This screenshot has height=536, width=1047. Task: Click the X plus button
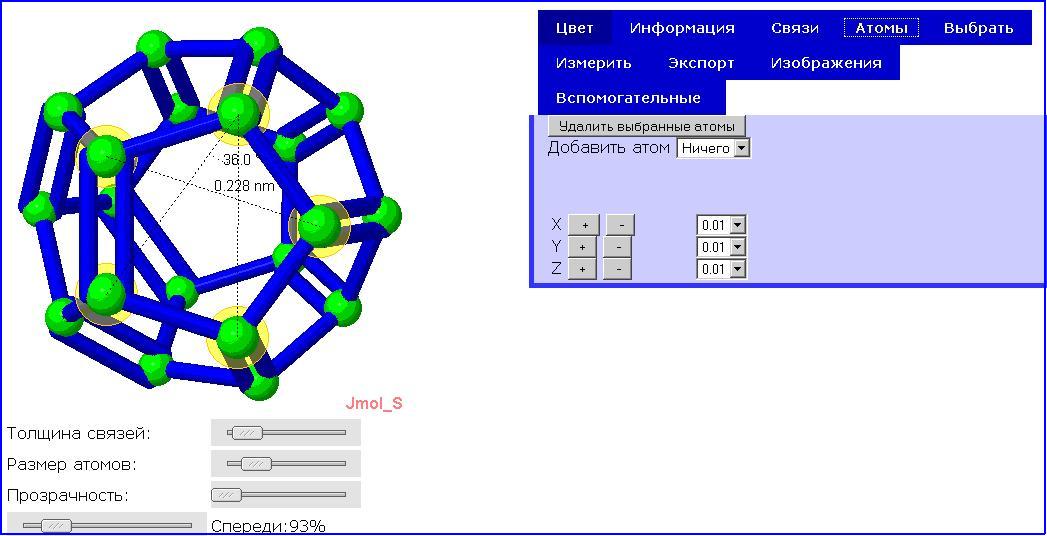tap(585, 225)
